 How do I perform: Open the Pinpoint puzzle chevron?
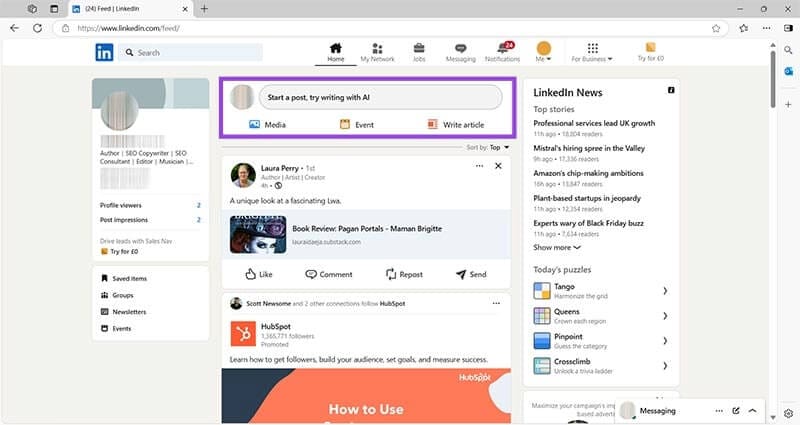click(665, 341)
